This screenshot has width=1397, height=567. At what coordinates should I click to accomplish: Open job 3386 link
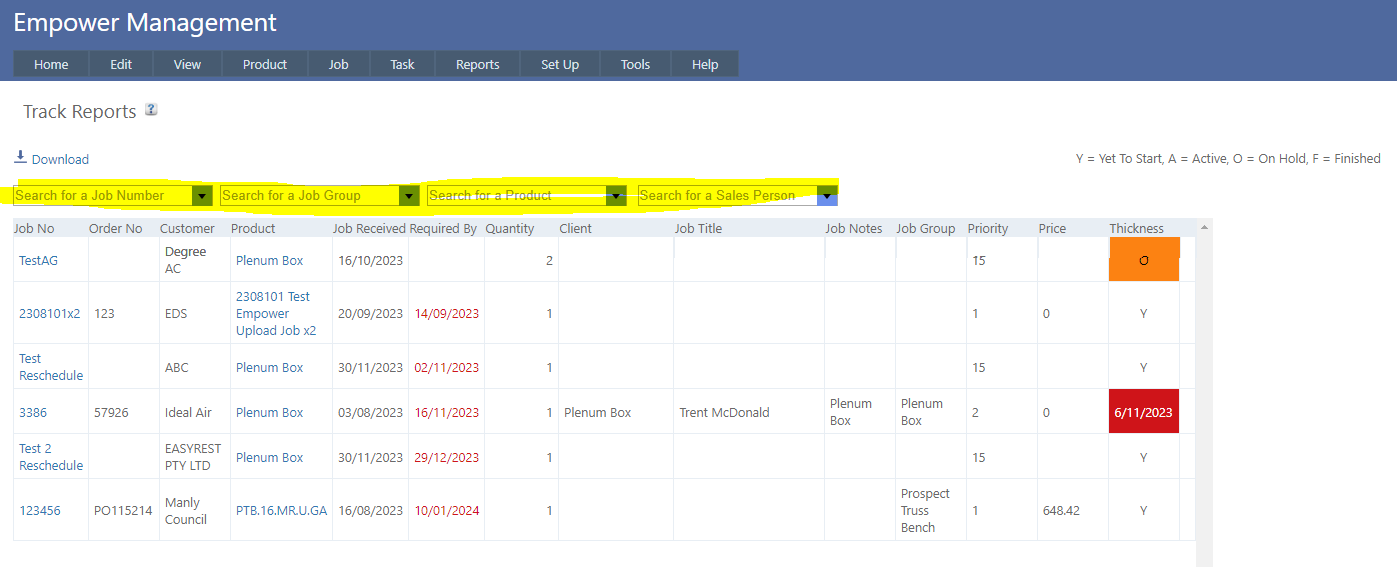click(x=33, y=412)
